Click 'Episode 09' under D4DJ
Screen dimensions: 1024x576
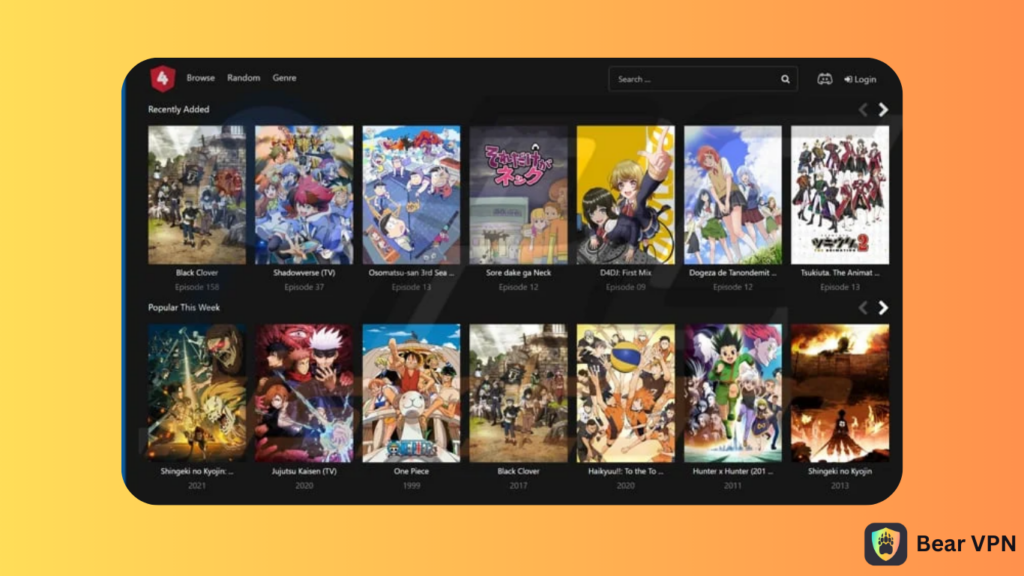click(626, 287)
